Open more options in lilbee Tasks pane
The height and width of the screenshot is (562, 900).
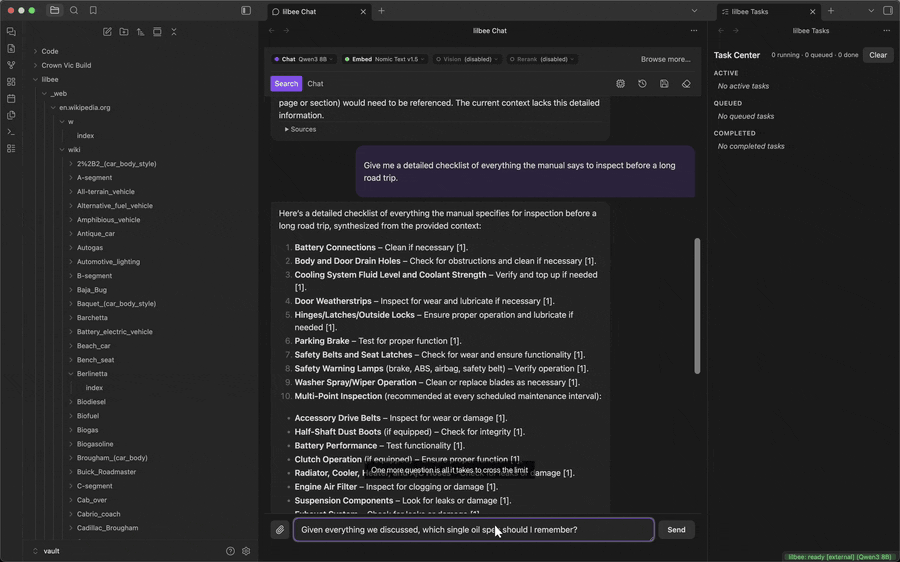tap(887, 30)
